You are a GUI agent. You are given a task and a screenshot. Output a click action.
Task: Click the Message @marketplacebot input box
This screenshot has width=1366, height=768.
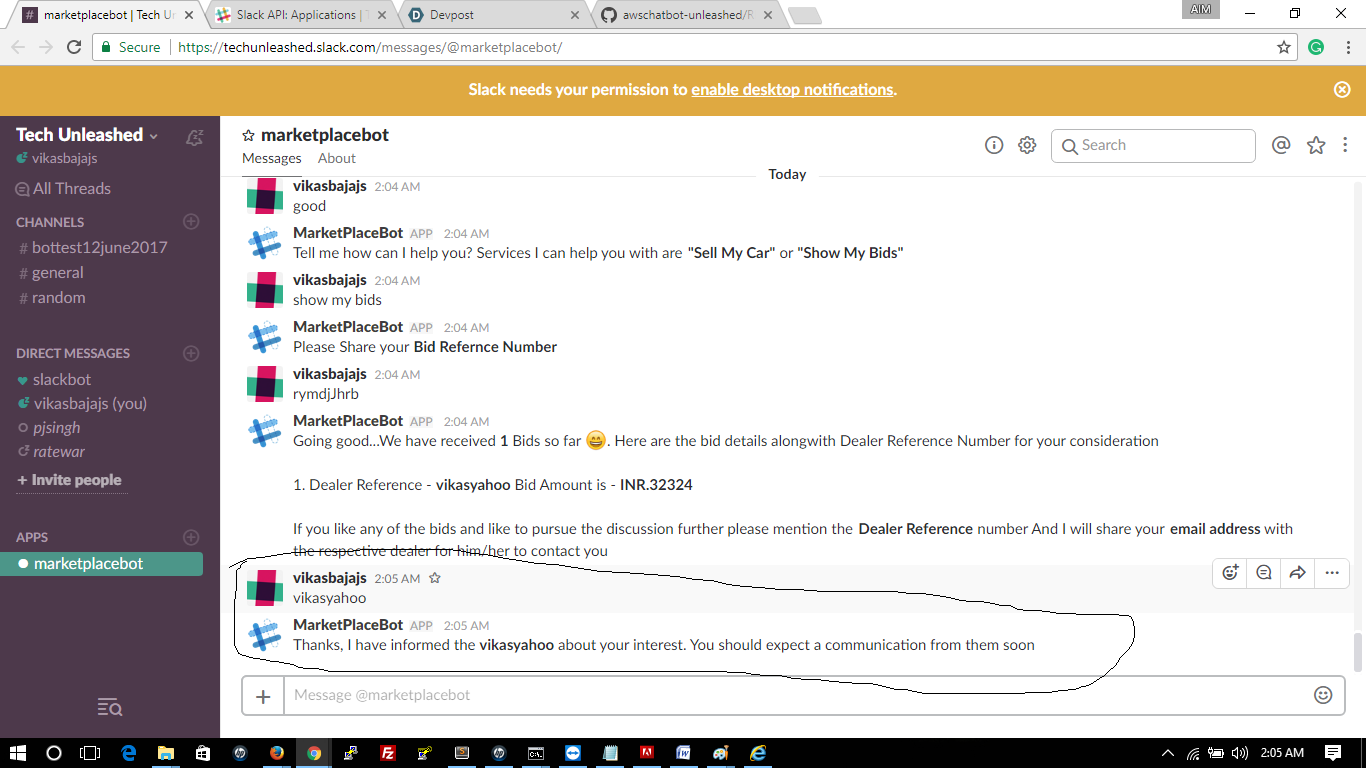(x=798, y=696)
